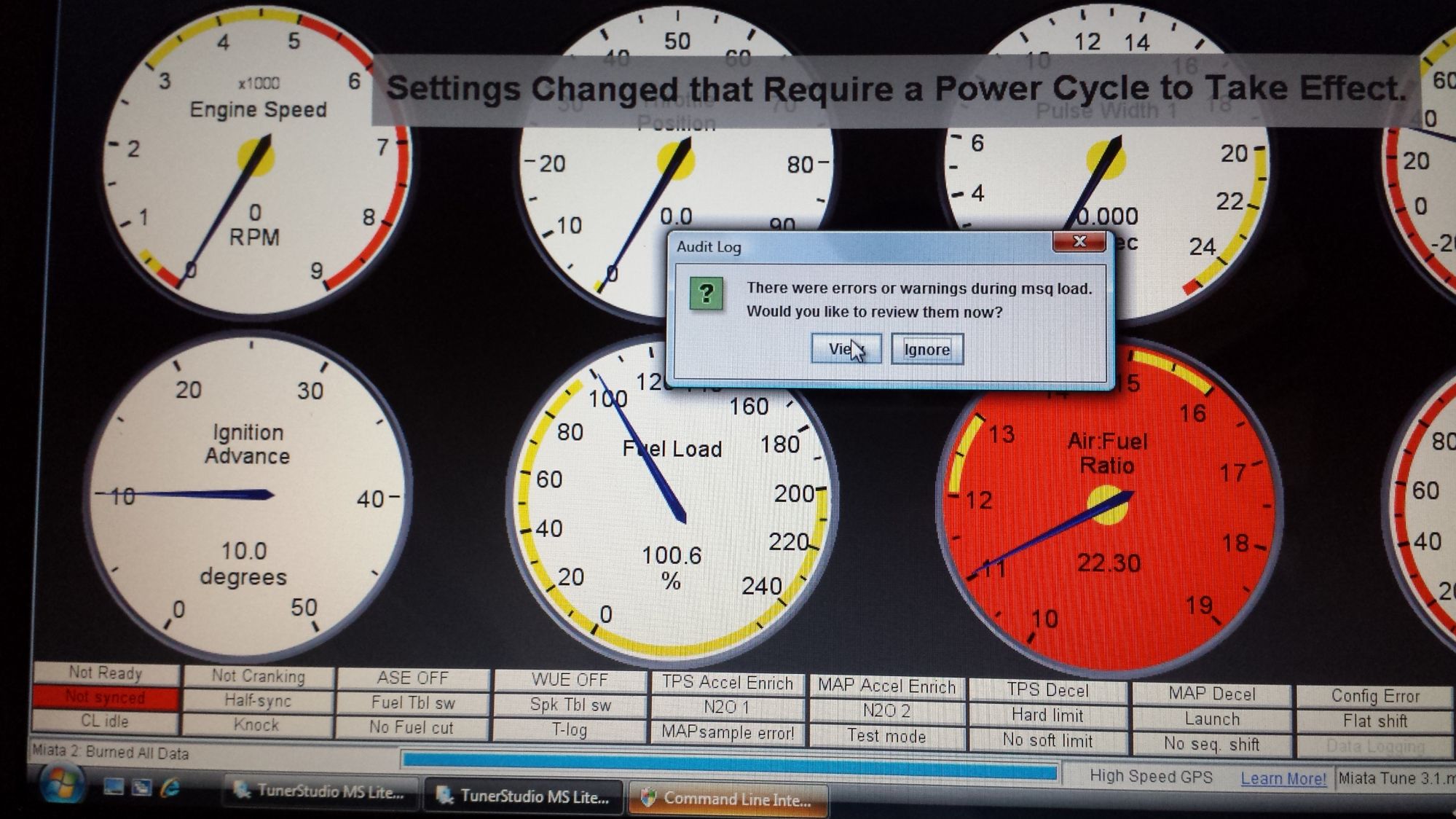
Task: Open the Learn More! link
Action: click(1283, 779)
